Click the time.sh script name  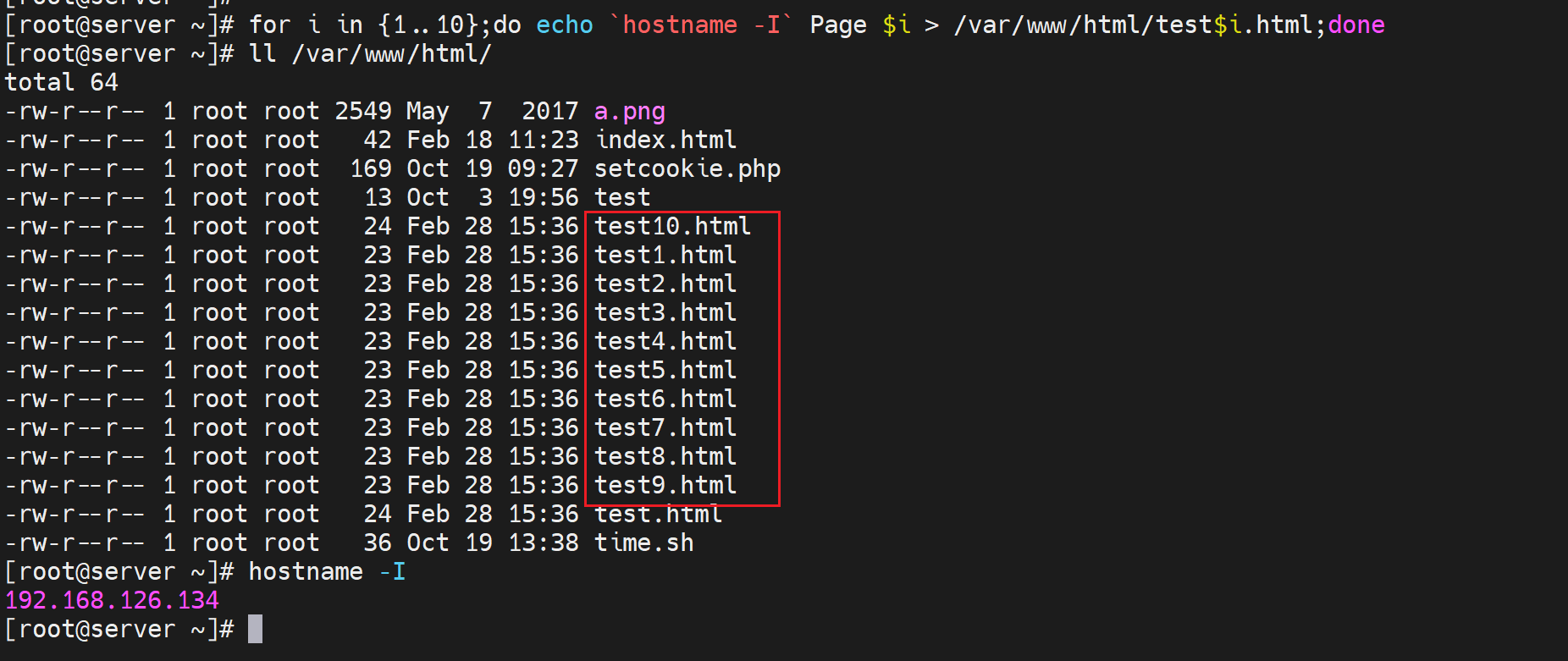(x=643, y=543)
